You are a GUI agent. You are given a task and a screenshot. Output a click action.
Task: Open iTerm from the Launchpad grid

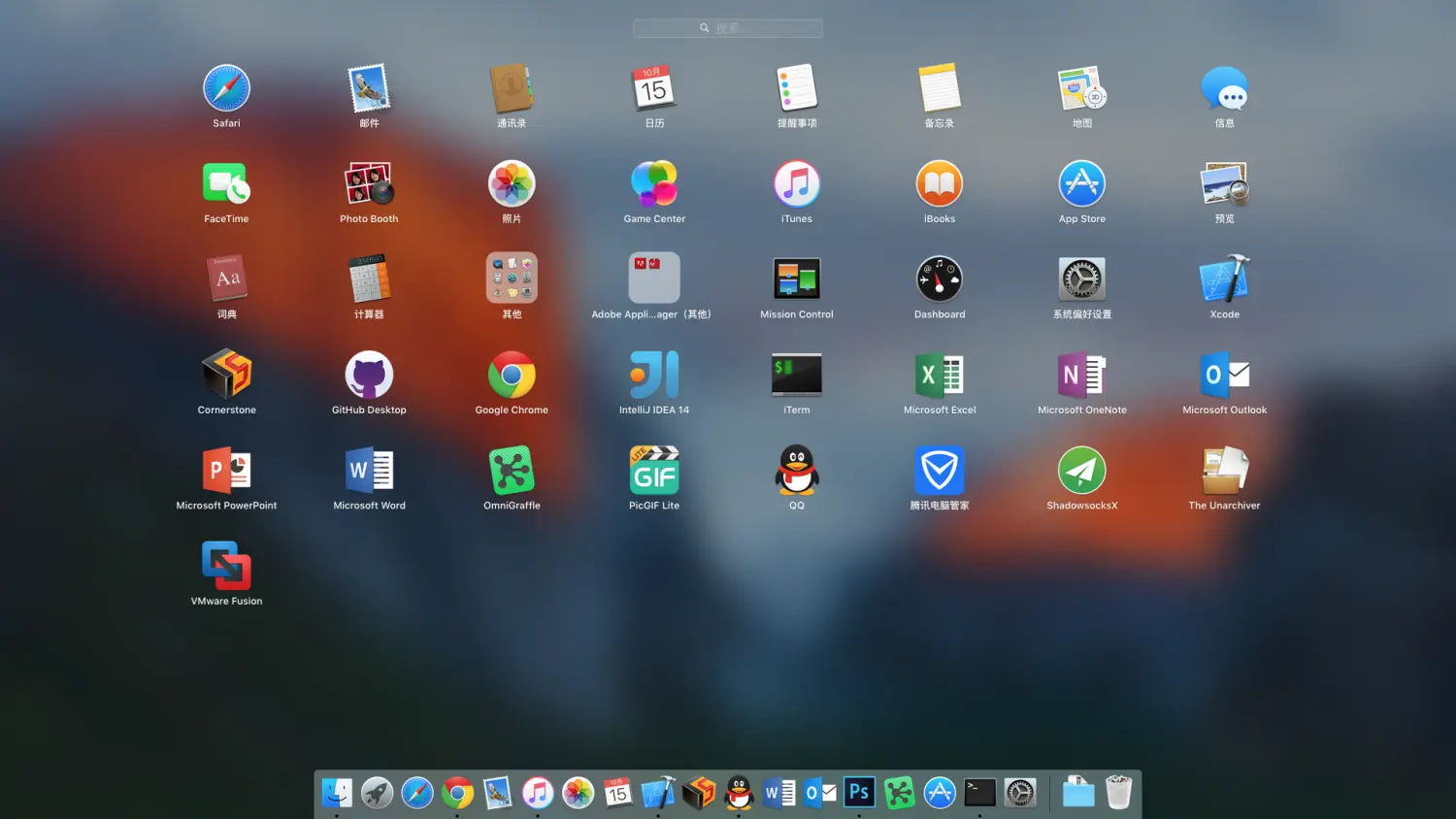point(797,375)
